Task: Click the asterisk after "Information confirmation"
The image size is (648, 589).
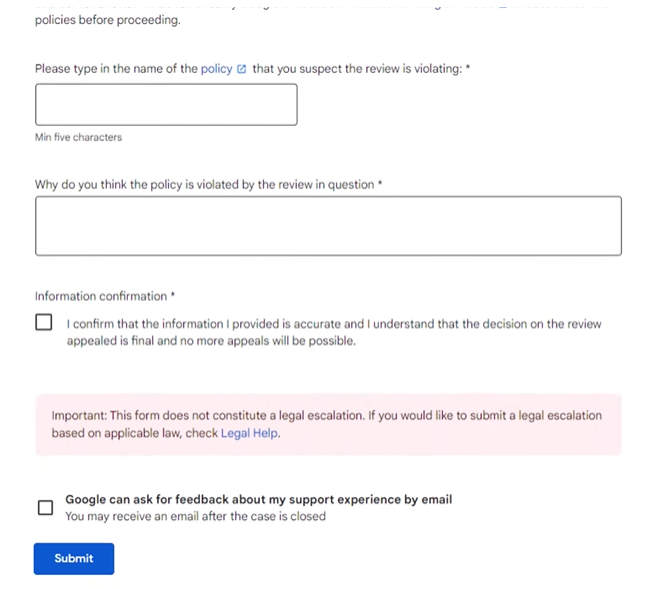Action: [x=173, y=295]
